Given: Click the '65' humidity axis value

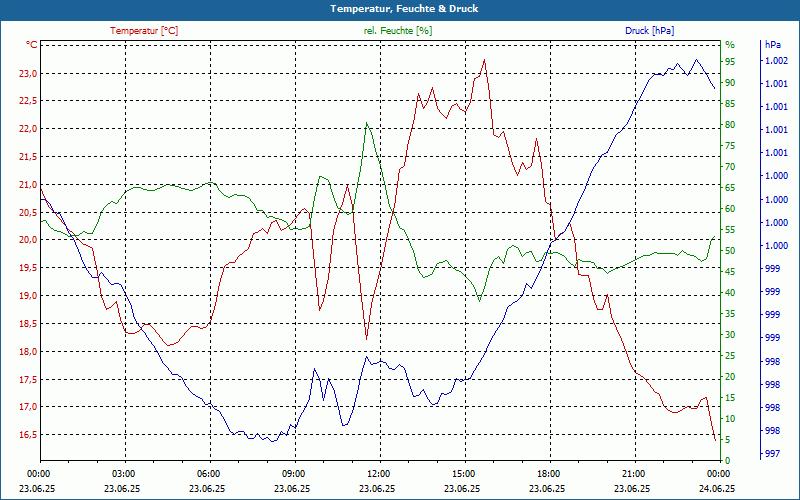Looking at the screenshot, I should click(730, 188).
